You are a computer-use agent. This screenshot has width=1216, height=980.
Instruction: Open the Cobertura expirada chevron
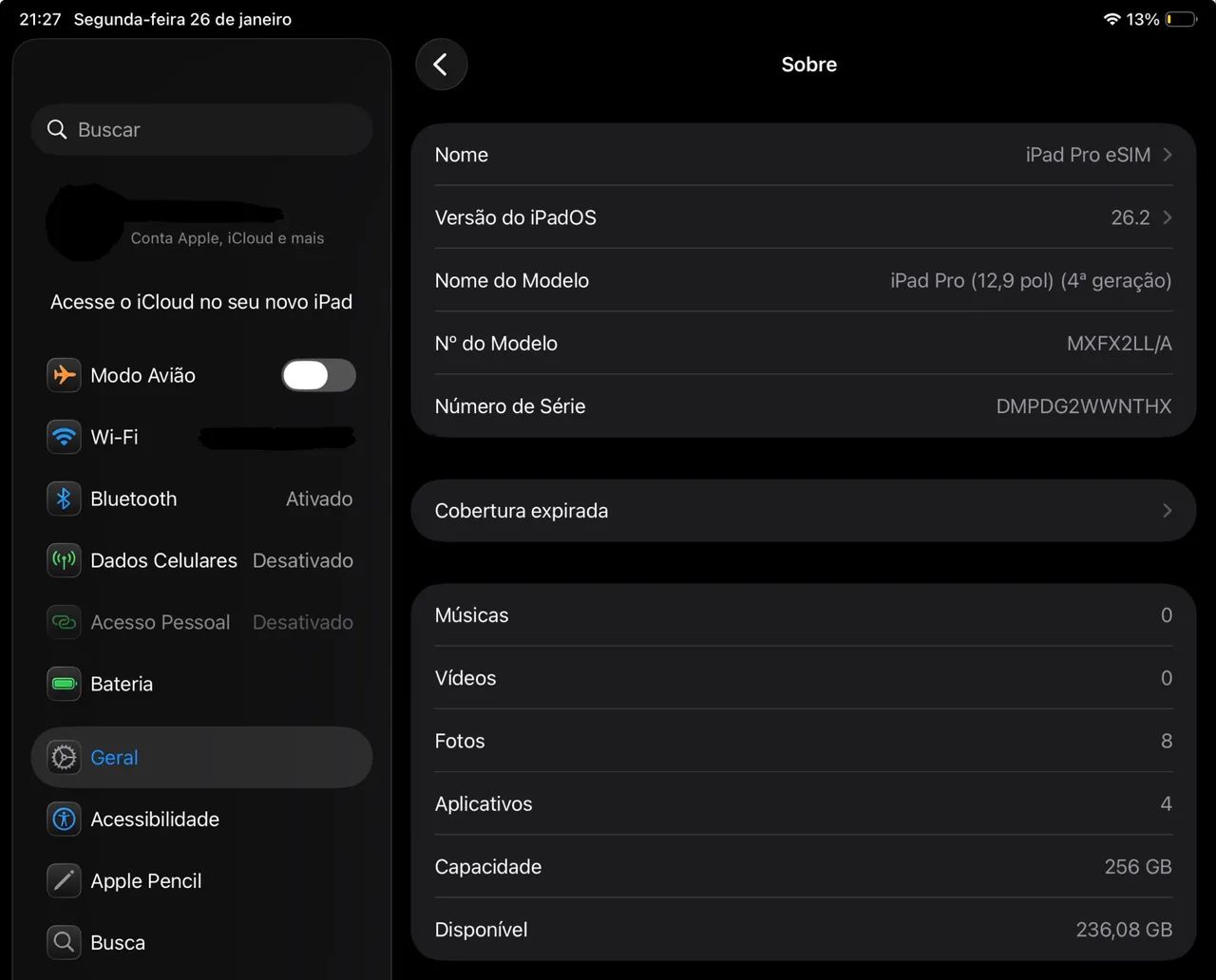[x=1168, y=510]
